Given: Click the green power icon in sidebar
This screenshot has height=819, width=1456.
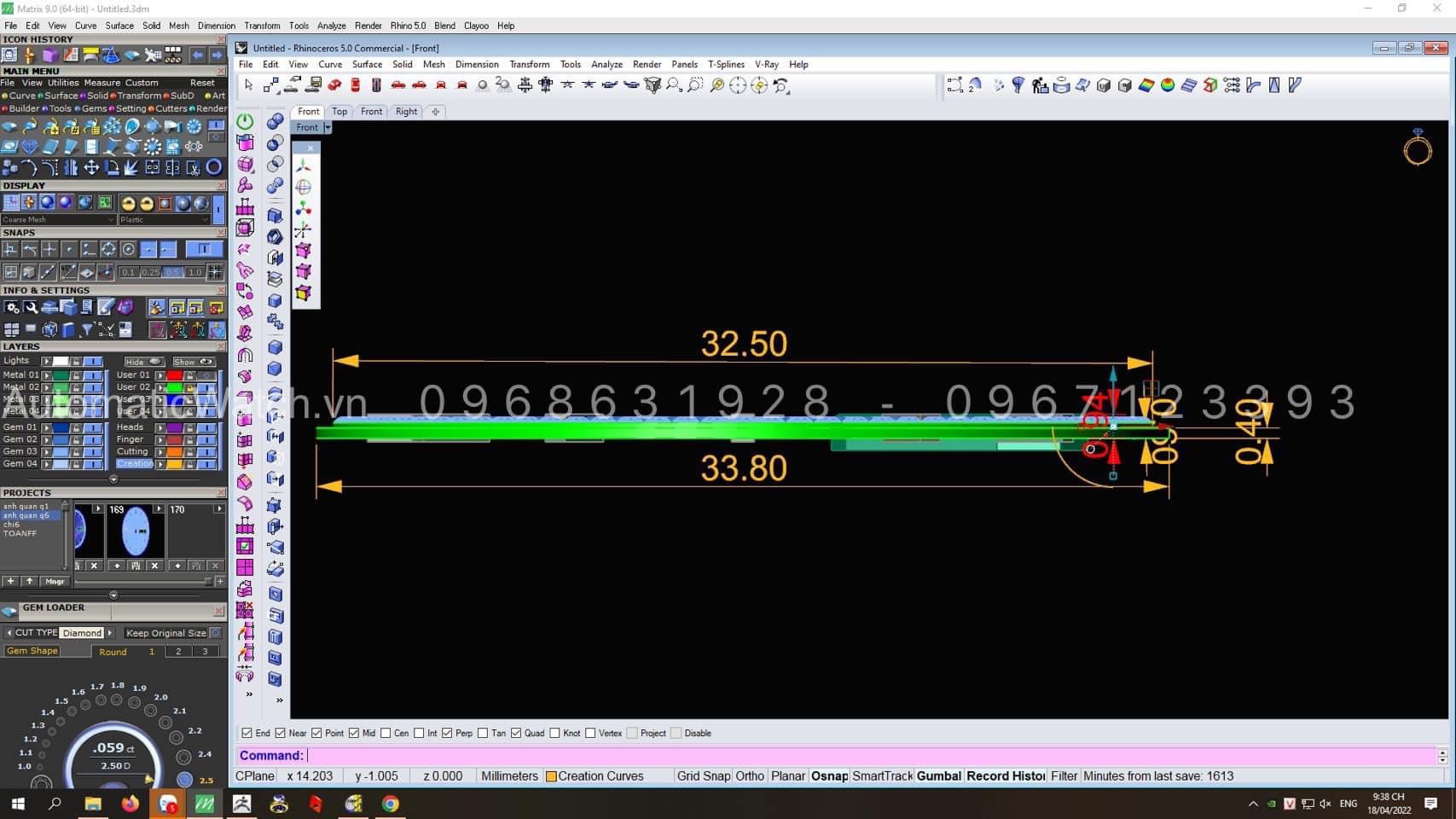Looking at the screenshot, I should [x=245, y=121].
